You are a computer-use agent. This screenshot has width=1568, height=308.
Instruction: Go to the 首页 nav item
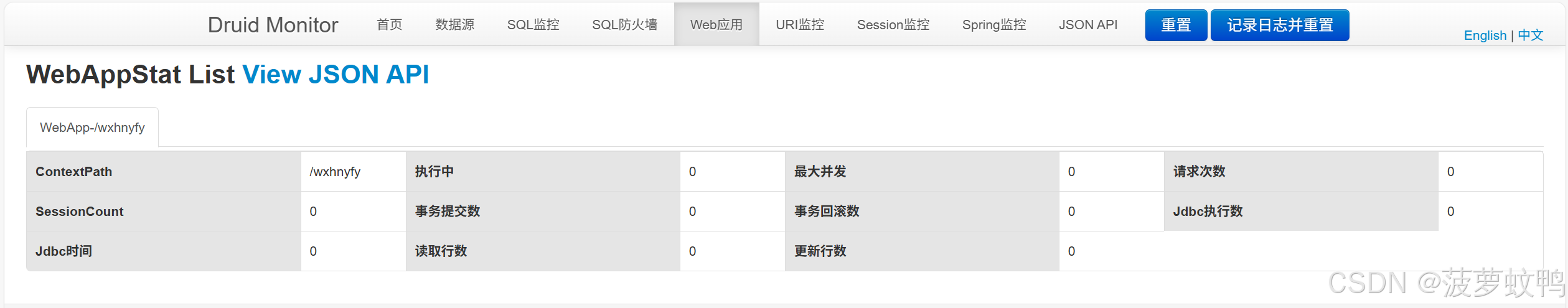[x=390, y=25]
